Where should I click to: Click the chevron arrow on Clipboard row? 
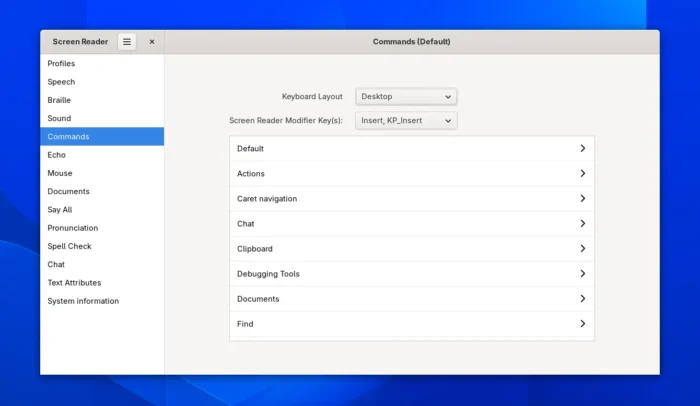(582, 249)
